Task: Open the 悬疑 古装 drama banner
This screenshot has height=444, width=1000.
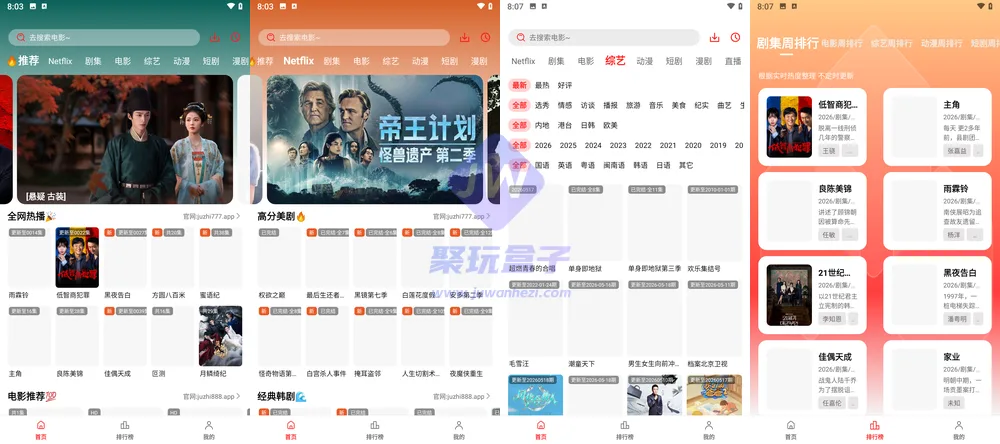Action: tap(125, 140)
